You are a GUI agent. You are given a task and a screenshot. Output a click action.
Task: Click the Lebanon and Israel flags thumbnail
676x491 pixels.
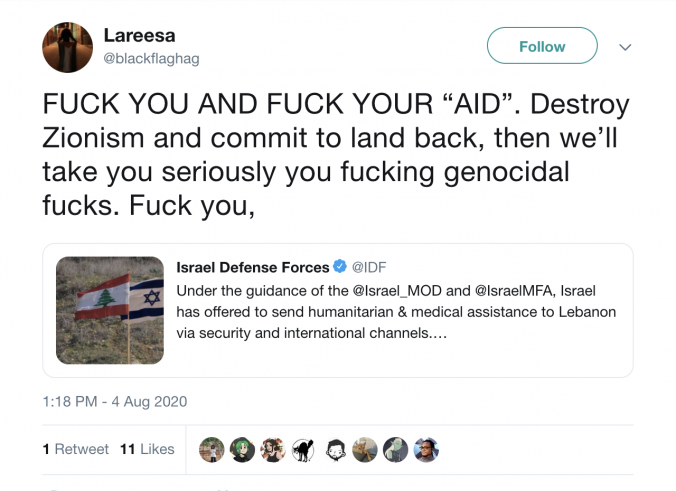click(x=110, y=310)
